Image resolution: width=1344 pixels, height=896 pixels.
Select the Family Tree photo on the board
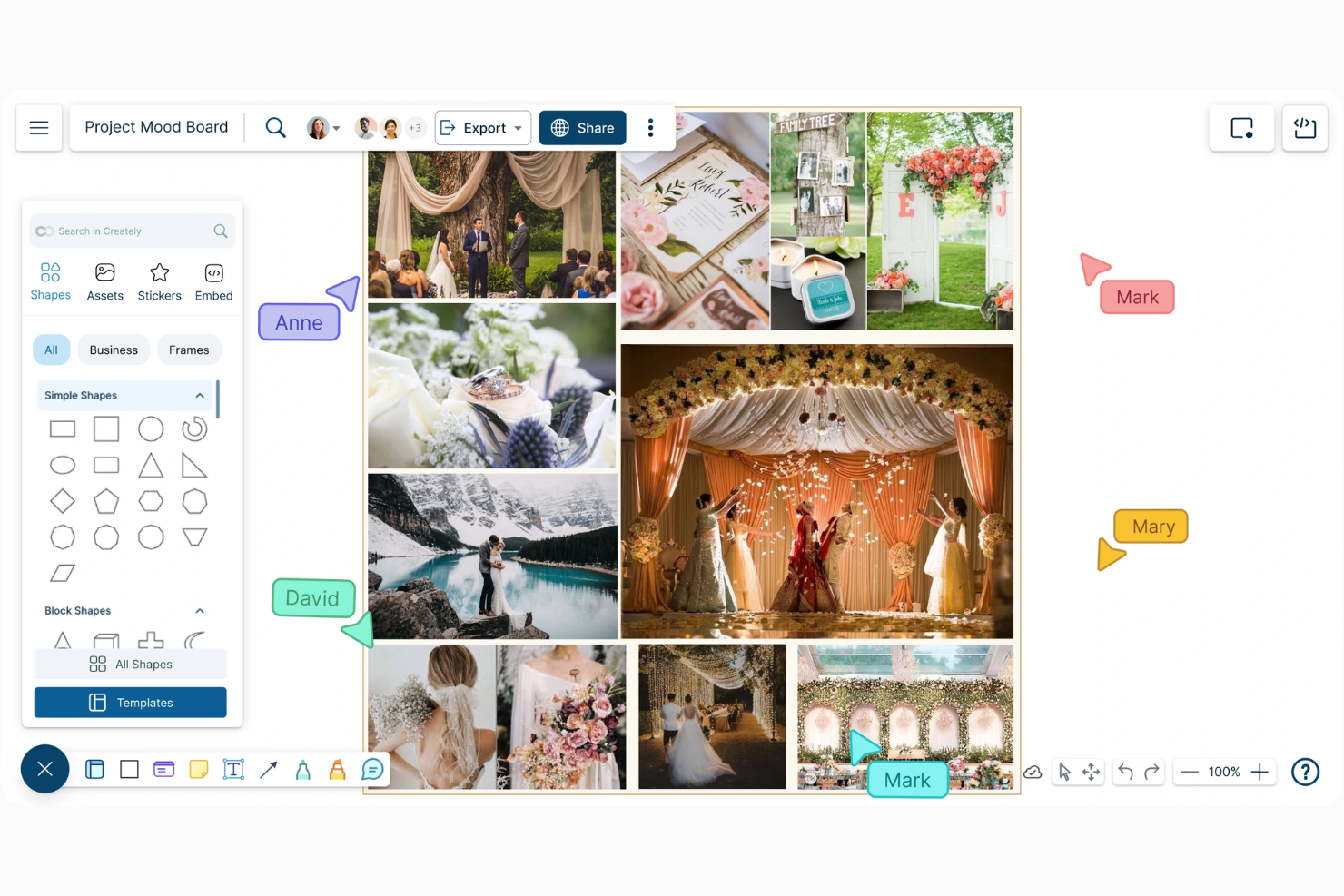818,174
